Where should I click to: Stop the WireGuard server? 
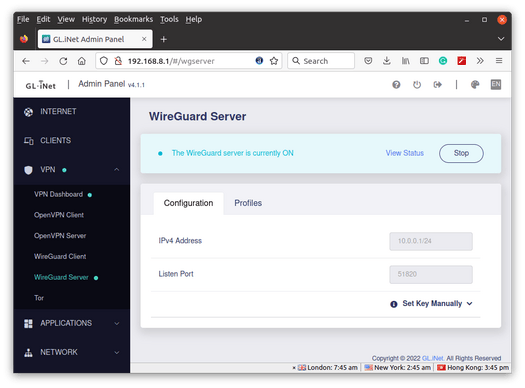pos(461,153)
